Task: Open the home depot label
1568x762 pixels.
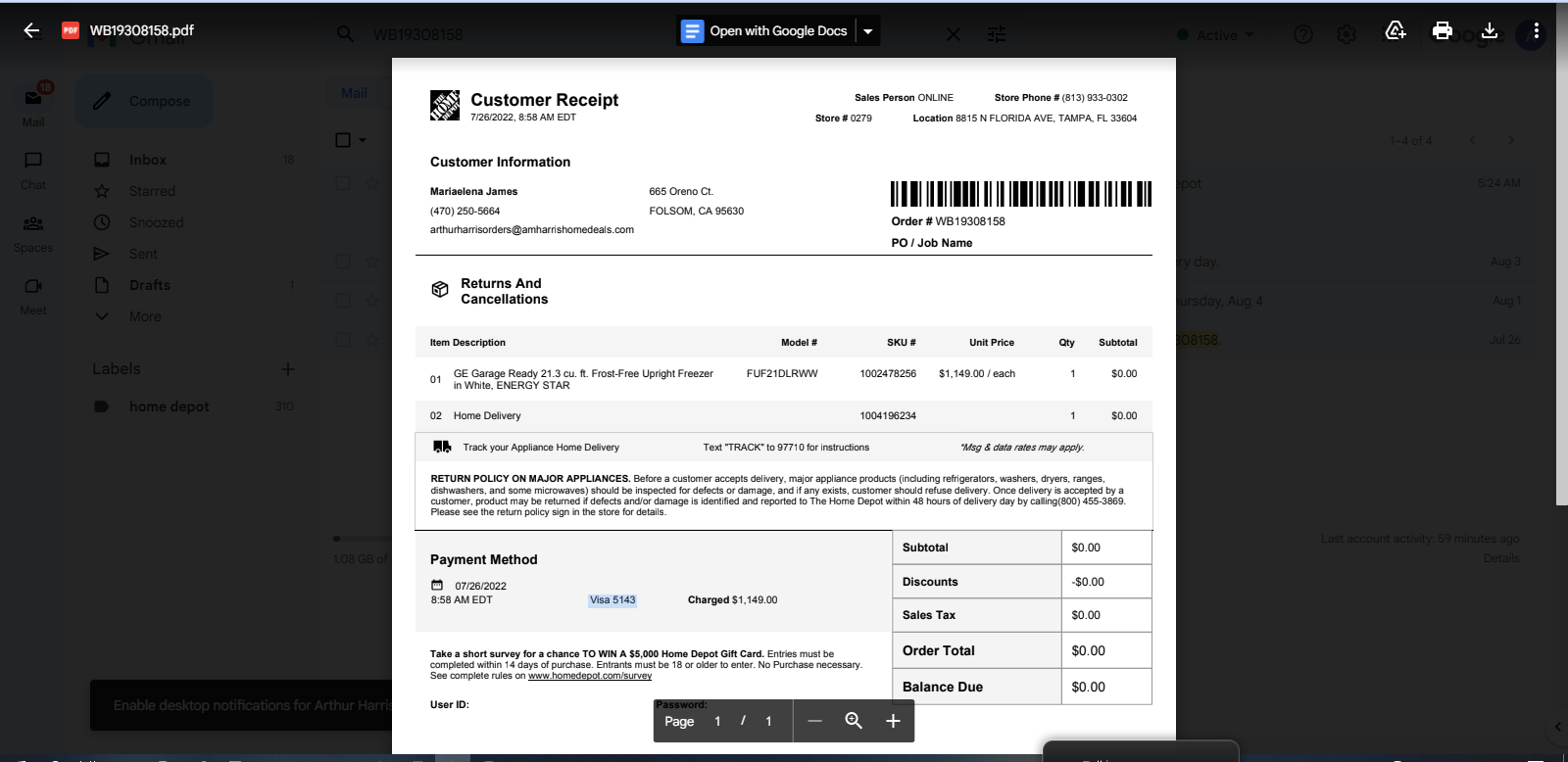Action: click(169, 406)
